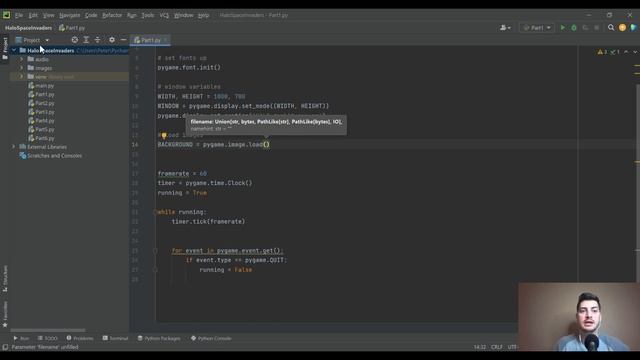Expand the audio folder
The height and width of the screenshot is (360, 640).
(x=22, y=59)
